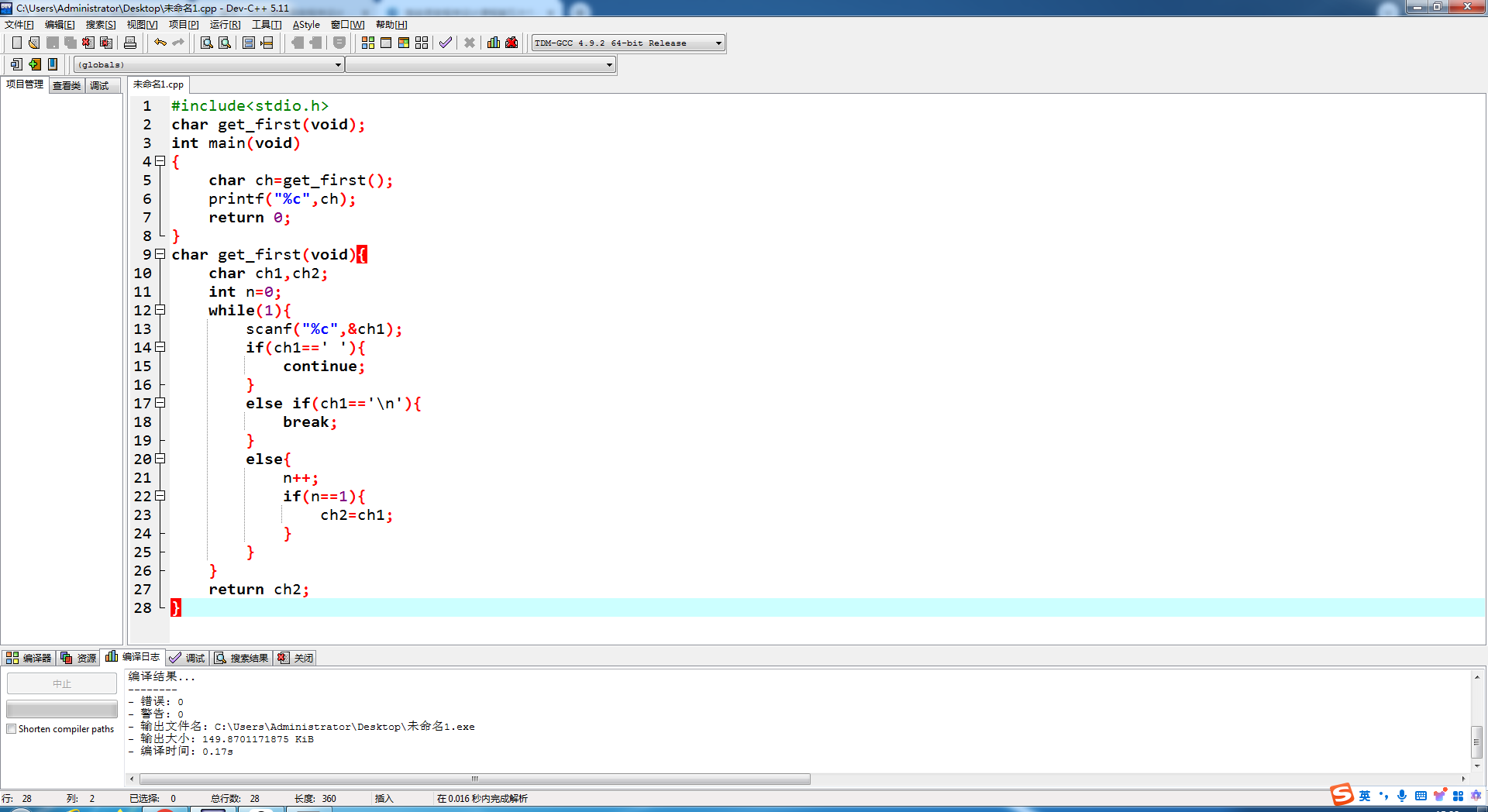1488x812 pixels.
Task: Click the Redo arrow icon
Action: (178, 43)
